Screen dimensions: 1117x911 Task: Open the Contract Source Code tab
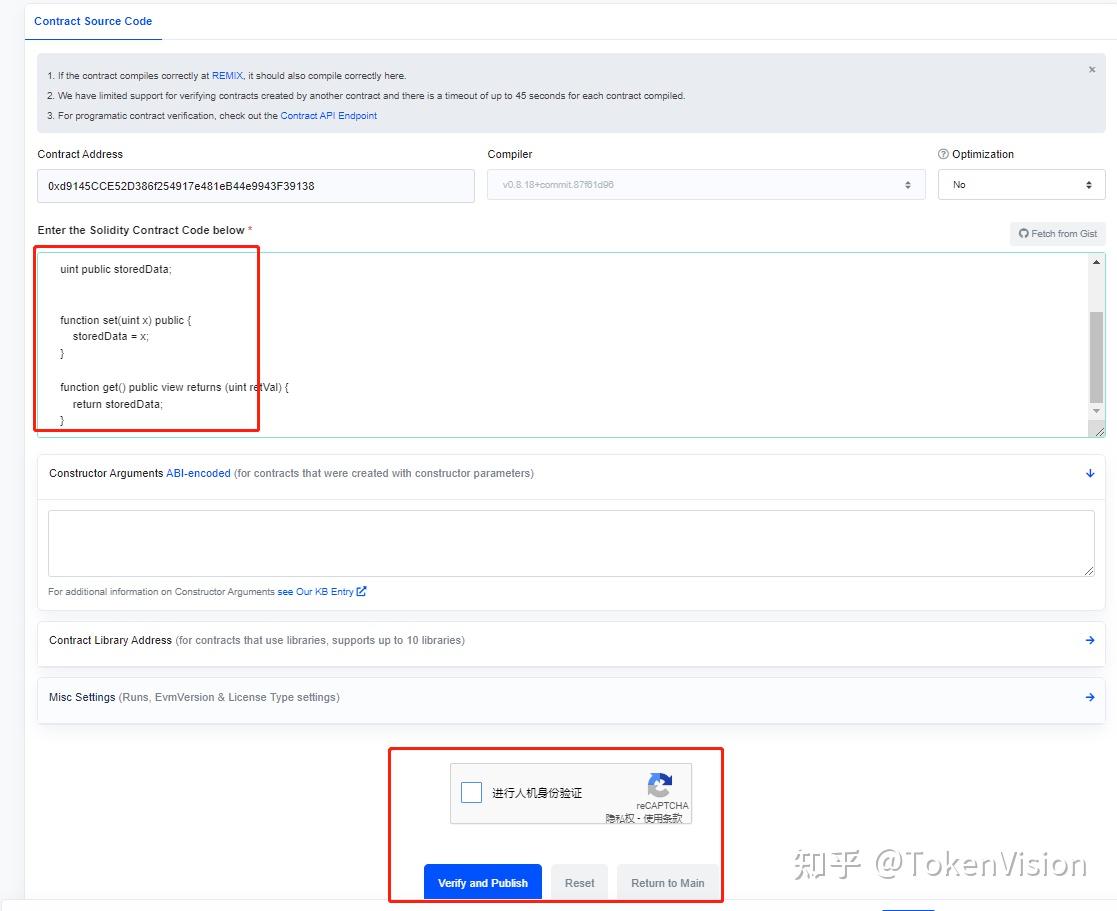[x=93, y=21]
